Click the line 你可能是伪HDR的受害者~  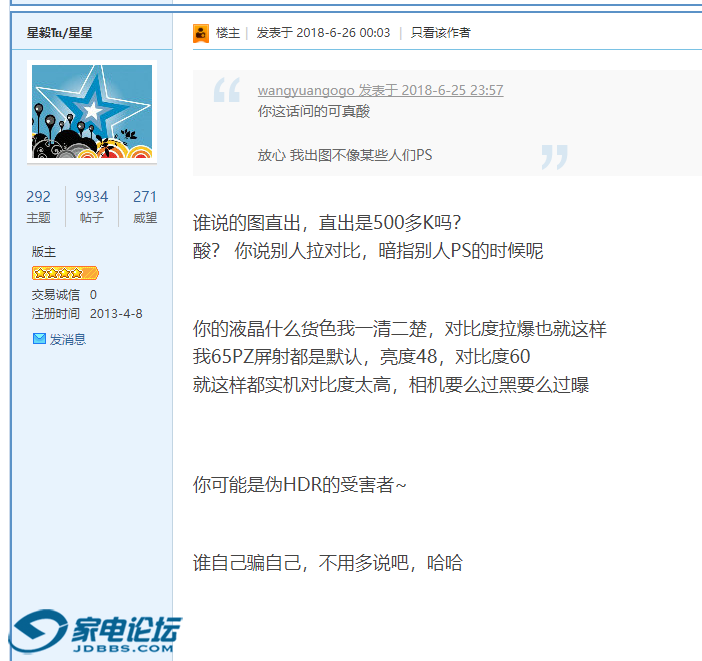pos(300,485)
